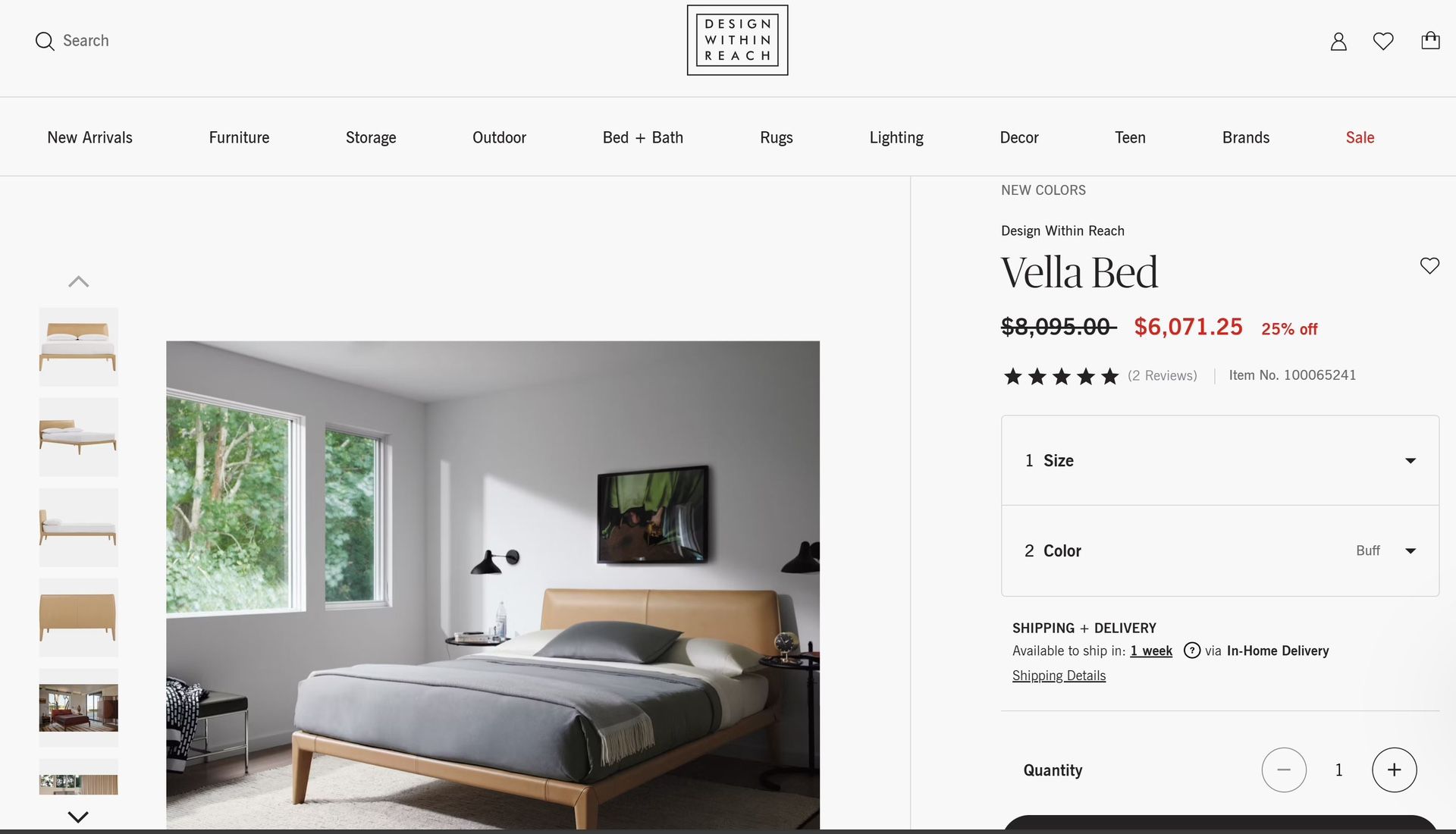
Task: View the 2 Reviews link
Action: pyautogui.click(x=1162, y=375)
